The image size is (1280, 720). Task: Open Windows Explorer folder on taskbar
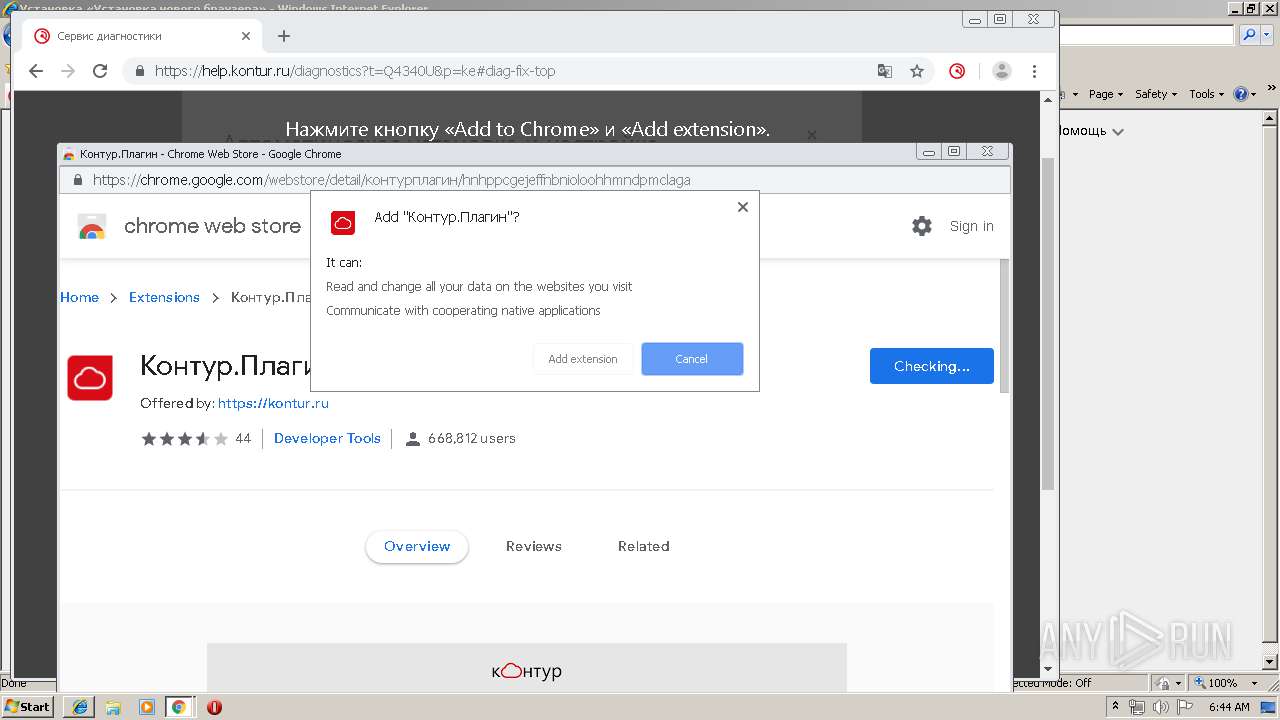tap(113, 707)
